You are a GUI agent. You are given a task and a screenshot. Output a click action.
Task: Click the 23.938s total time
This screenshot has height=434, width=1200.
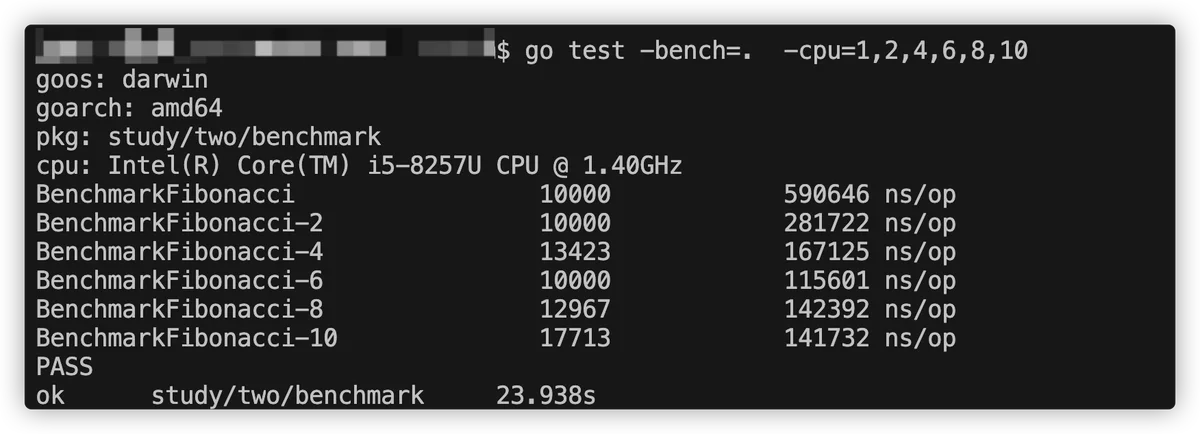click(x=546, y=396)
